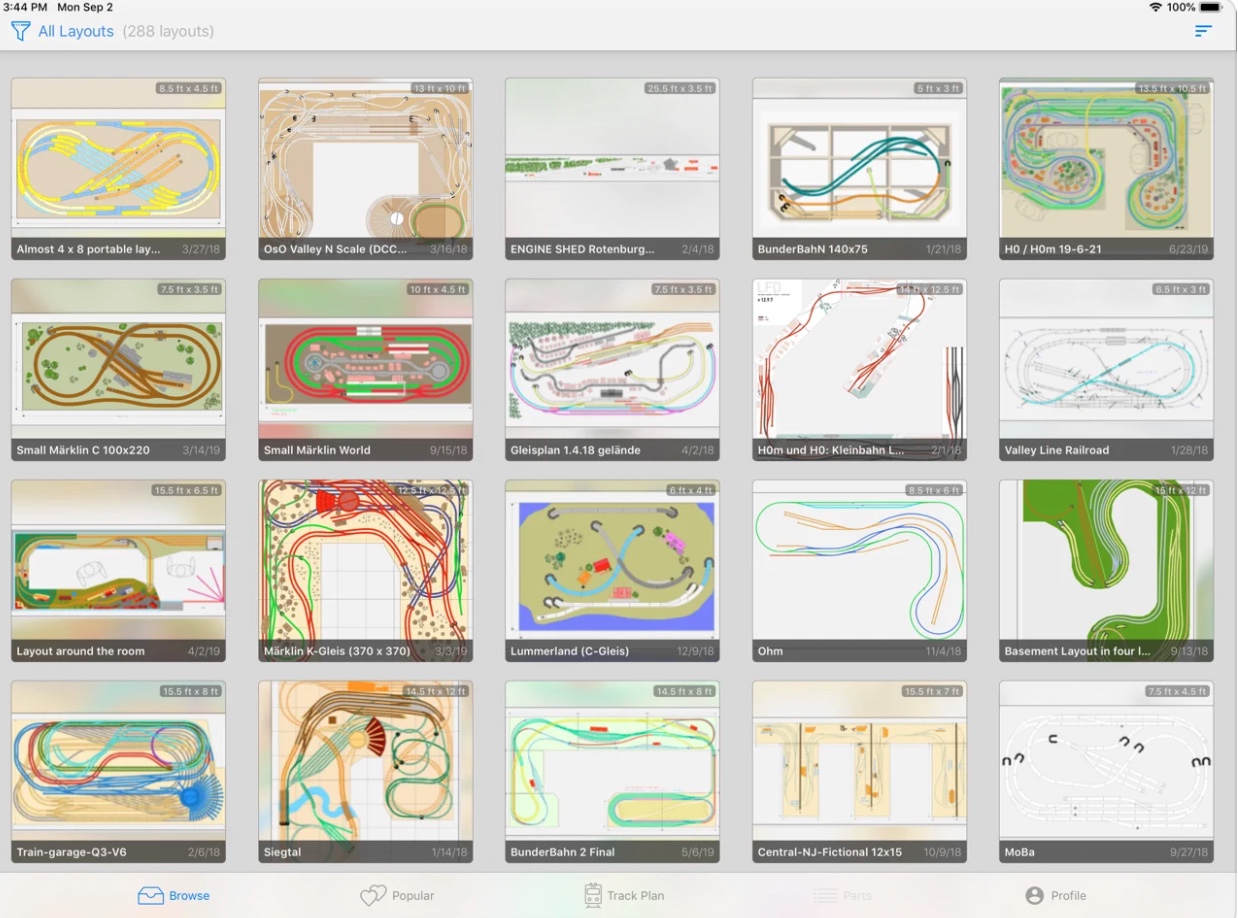Image resolution: width=1238 pixels, height=918 pixels.
Task: Tap the 25.5 ft x 3.5 ft size label
Action: coord(680,88)
